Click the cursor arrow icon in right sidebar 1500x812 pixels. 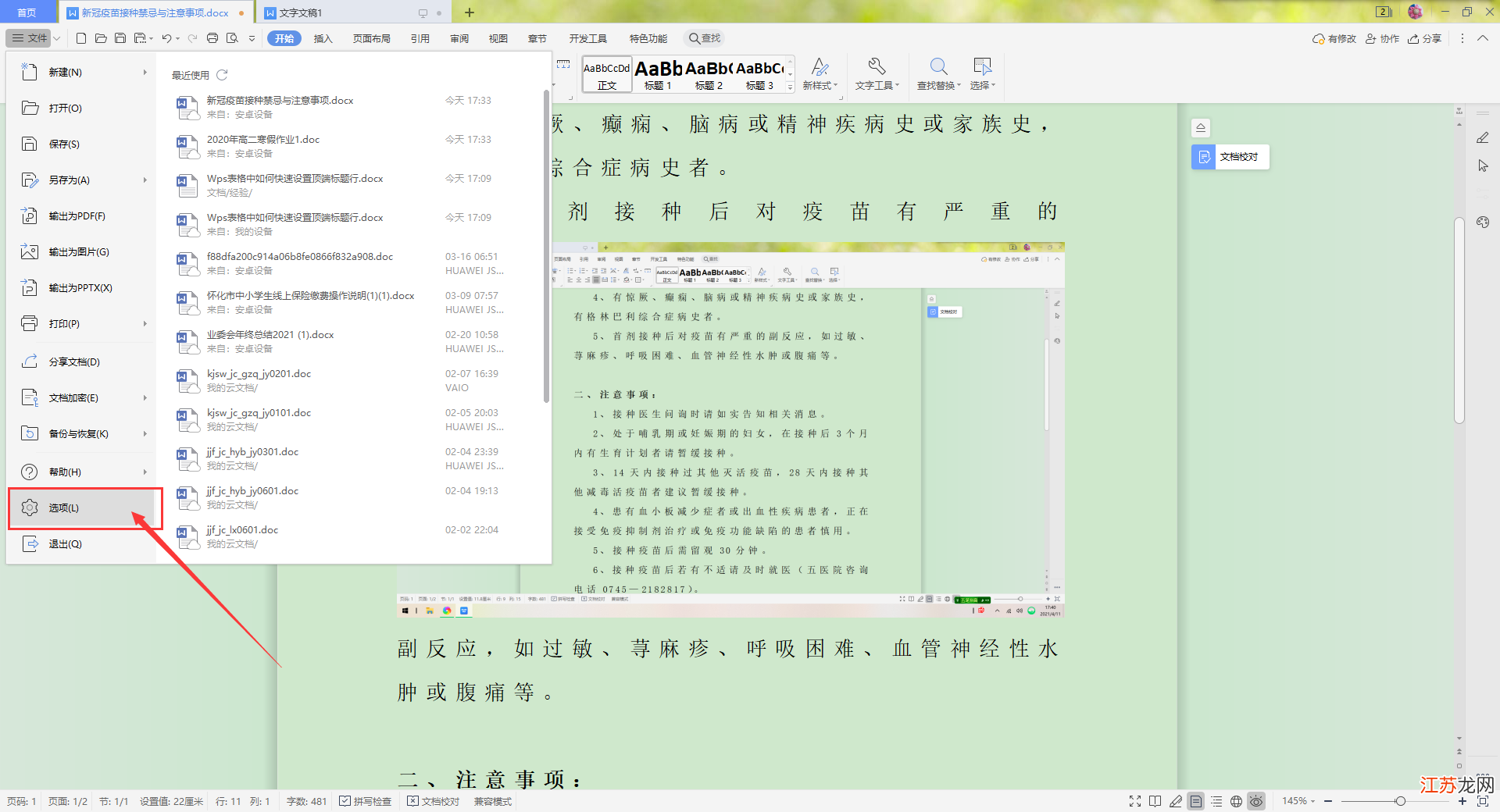(1483, 166)
